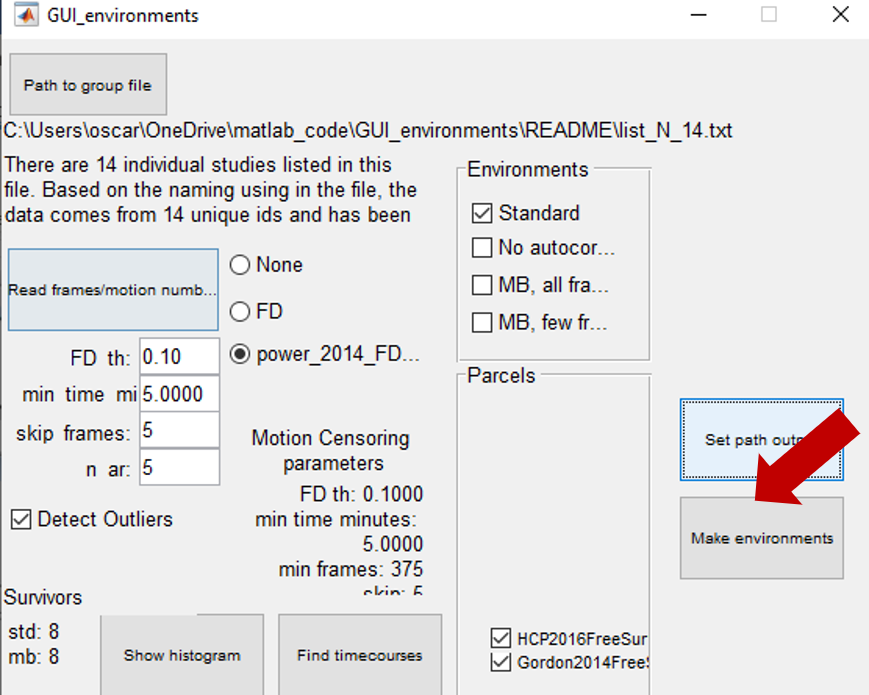This screenshot has width=869, height=695.
Task: Click the MATLAB icon in title bar
Action: [x=26, y=15]
